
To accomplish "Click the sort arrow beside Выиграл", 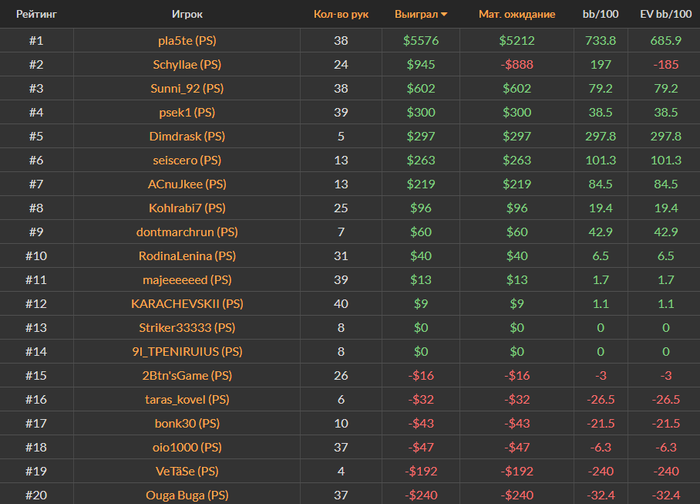I will point(444,15).
